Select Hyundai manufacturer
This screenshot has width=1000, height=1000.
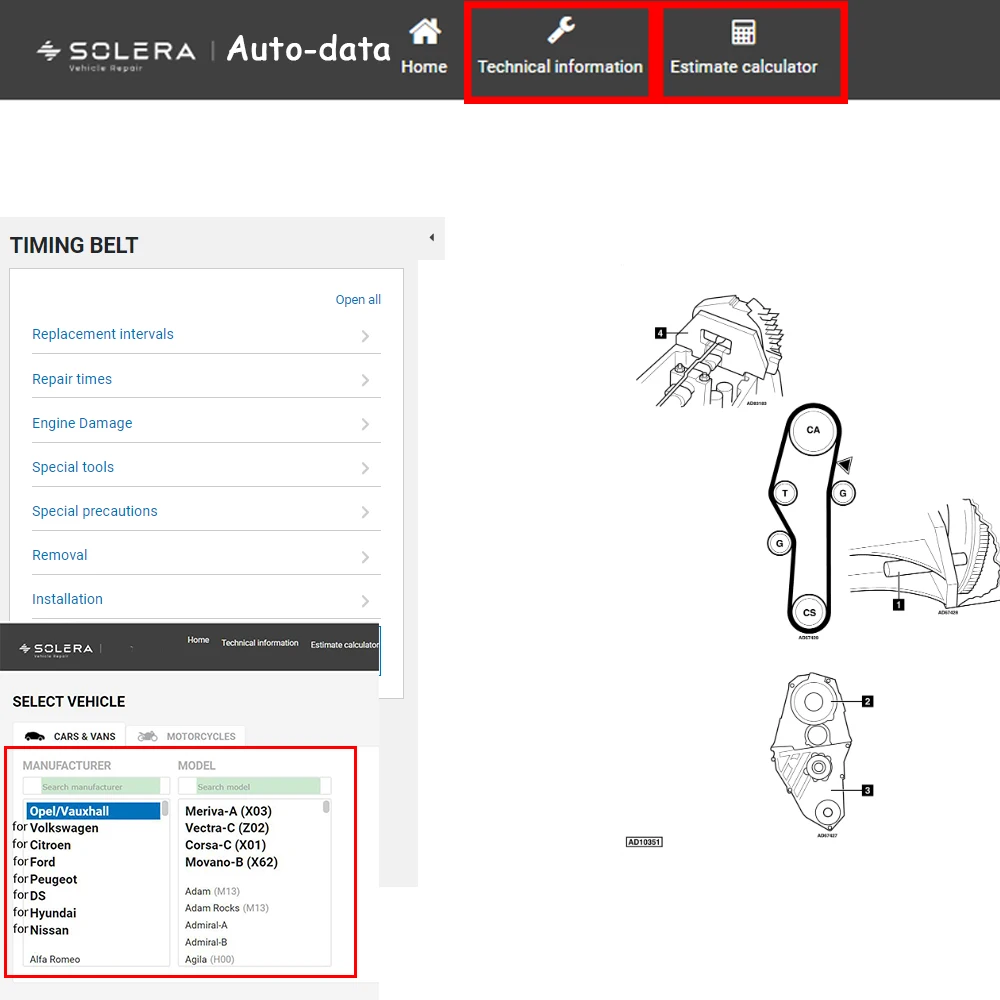click(x=53, y=913)
